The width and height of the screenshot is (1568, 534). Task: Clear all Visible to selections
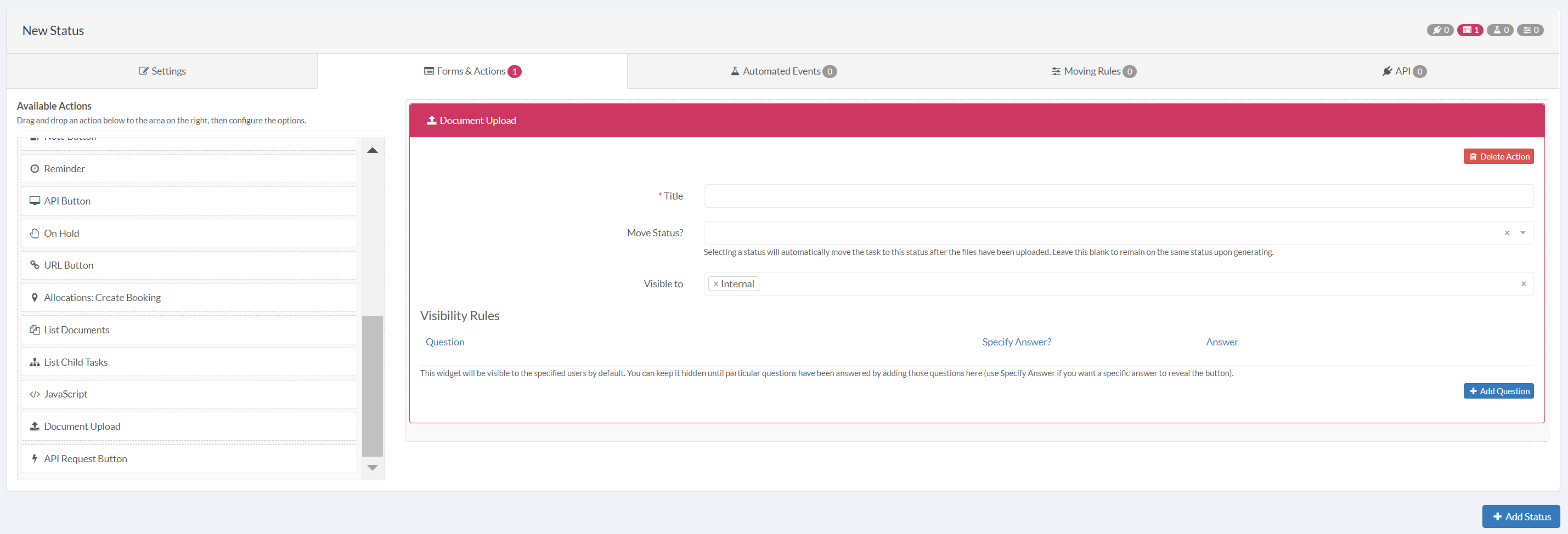pyautogui.click(x=1524, y=284)
